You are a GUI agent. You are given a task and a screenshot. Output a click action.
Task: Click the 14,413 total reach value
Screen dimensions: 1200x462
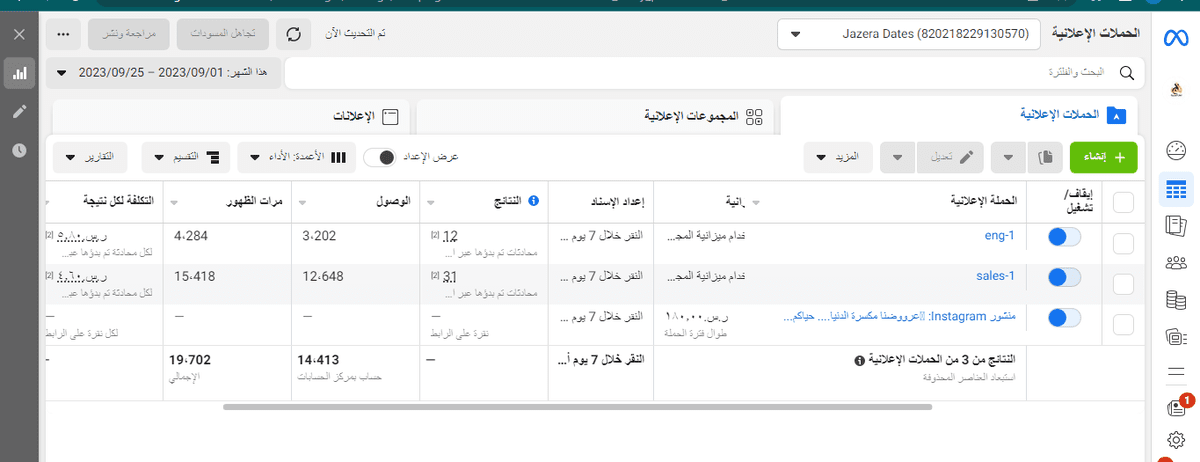tap(319, 359)
